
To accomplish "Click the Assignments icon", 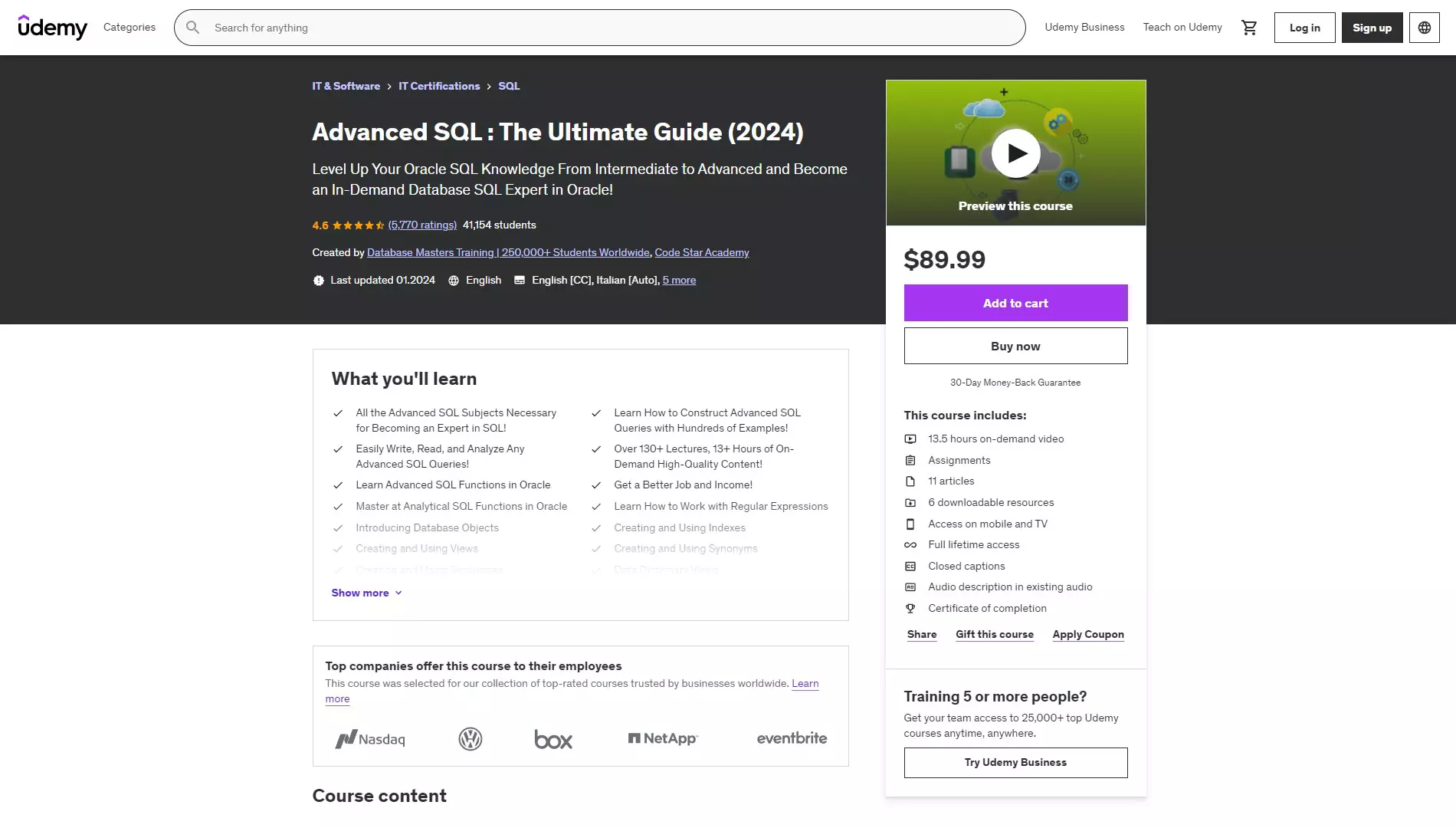I will tap(910, 460).
